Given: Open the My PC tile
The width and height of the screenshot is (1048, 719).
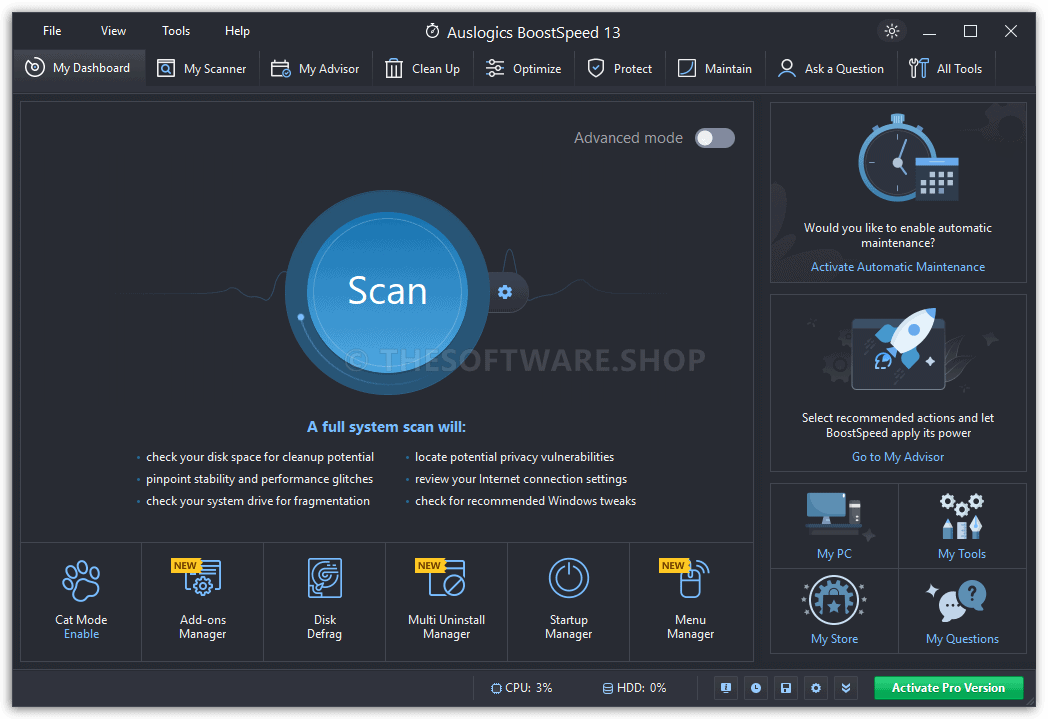Looking at the screenshot, I should 834,526.
